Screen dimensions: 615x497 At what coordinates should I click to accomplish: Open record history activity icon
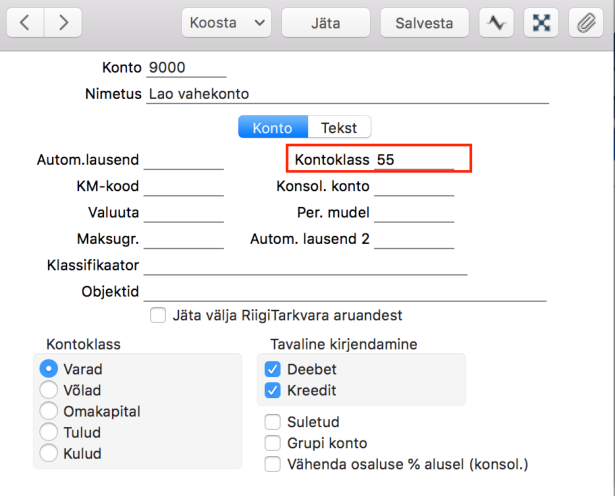pos(496,23)
